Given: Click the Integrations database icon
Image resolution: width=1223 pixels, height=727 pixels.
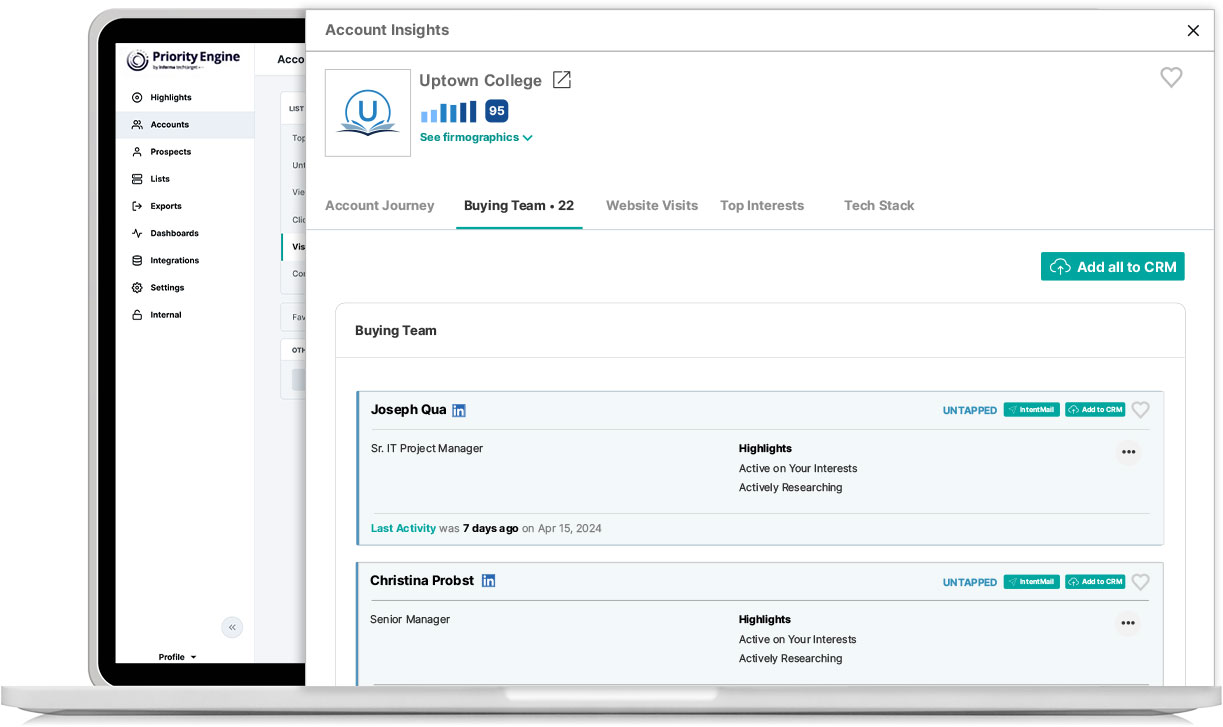Looking at the screenshot, I should [x=137, y=260].
